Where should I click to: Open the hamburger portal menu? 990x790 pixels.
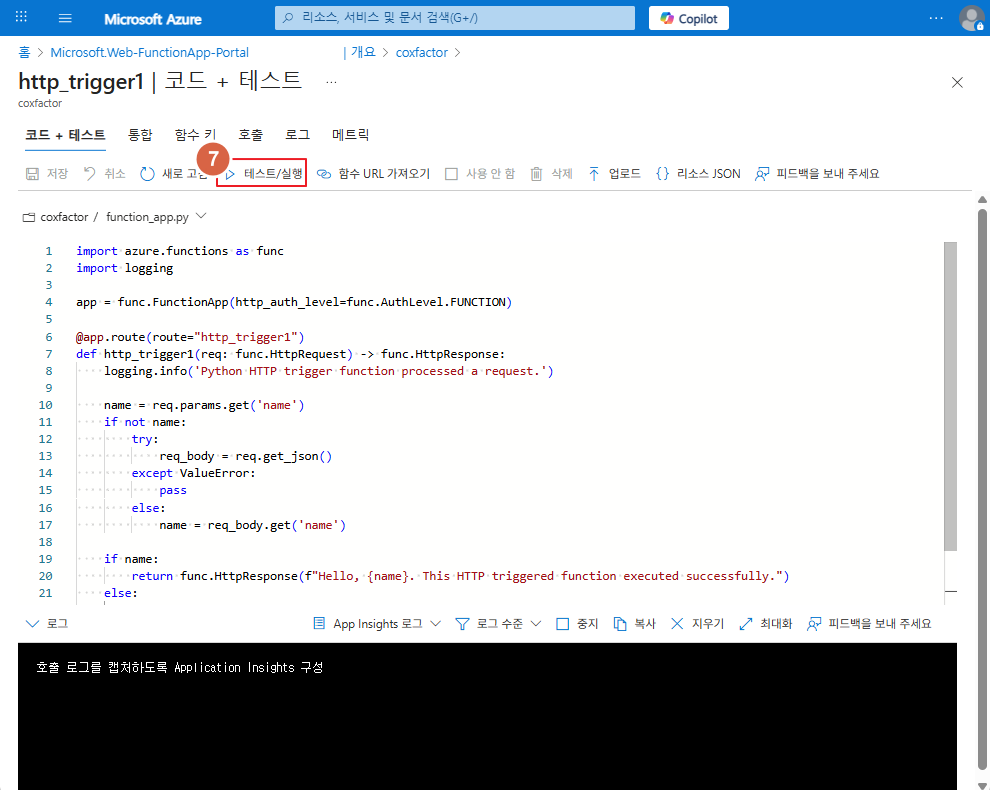point(65,18)
